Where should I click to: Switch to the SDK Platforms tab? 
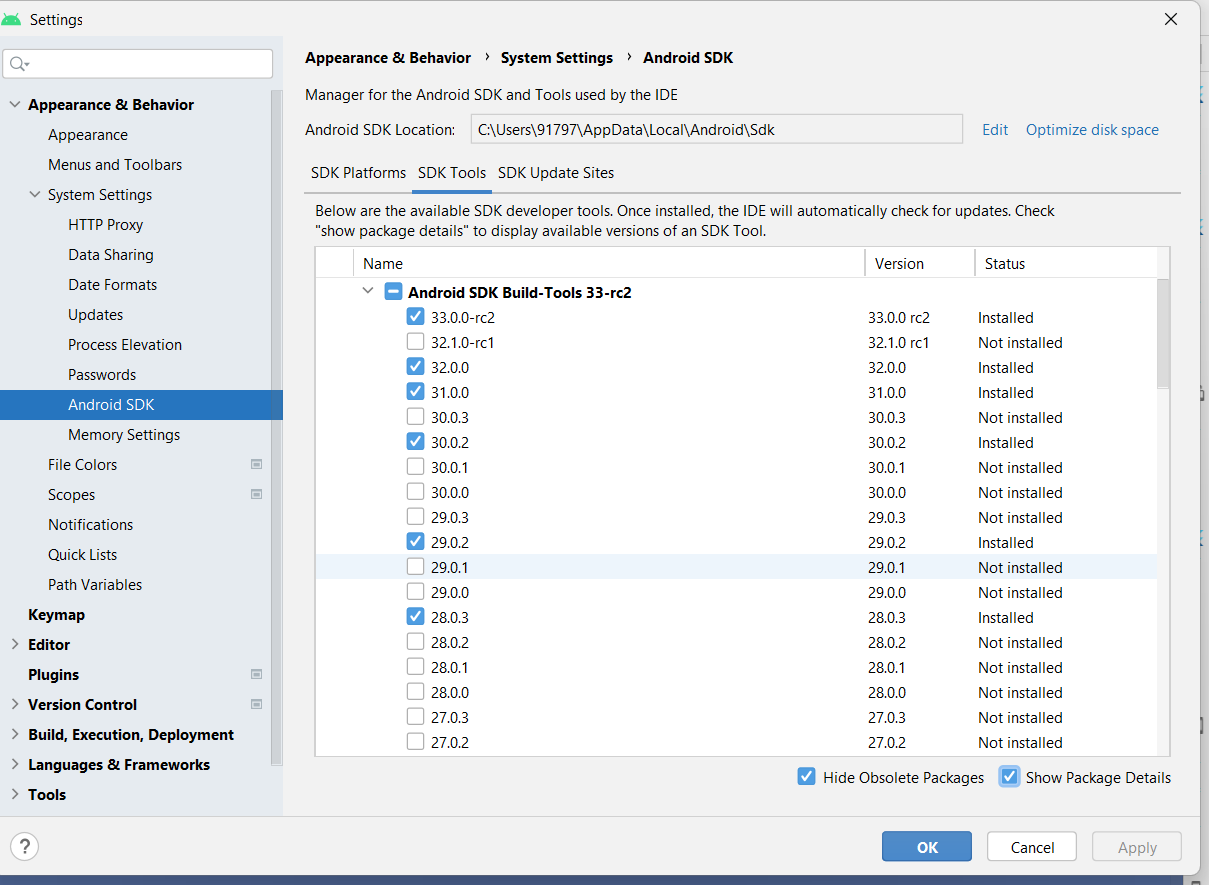358,172
